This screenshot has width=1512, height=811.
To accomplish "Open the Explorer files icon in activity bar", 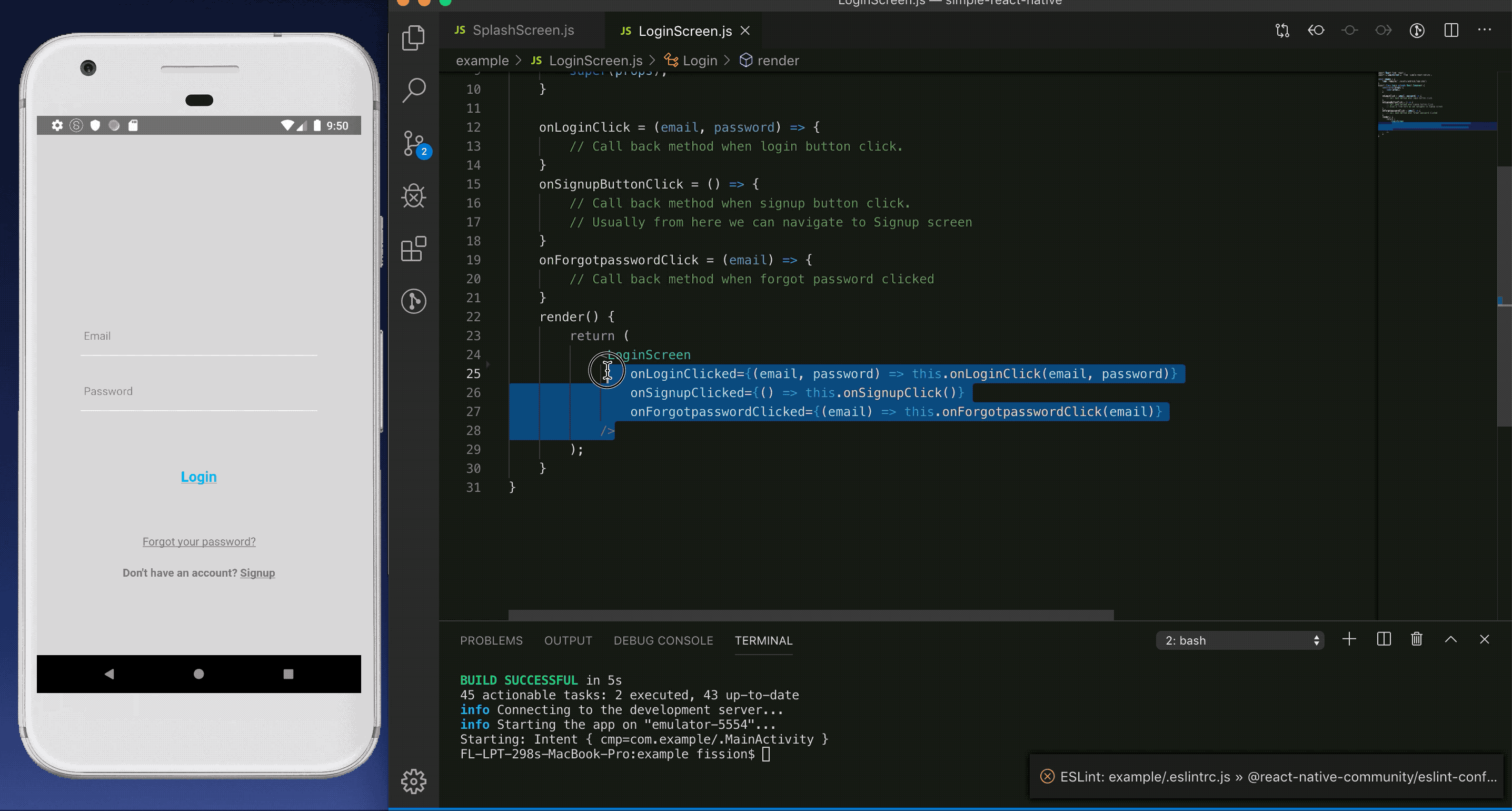I will point(414,37).
